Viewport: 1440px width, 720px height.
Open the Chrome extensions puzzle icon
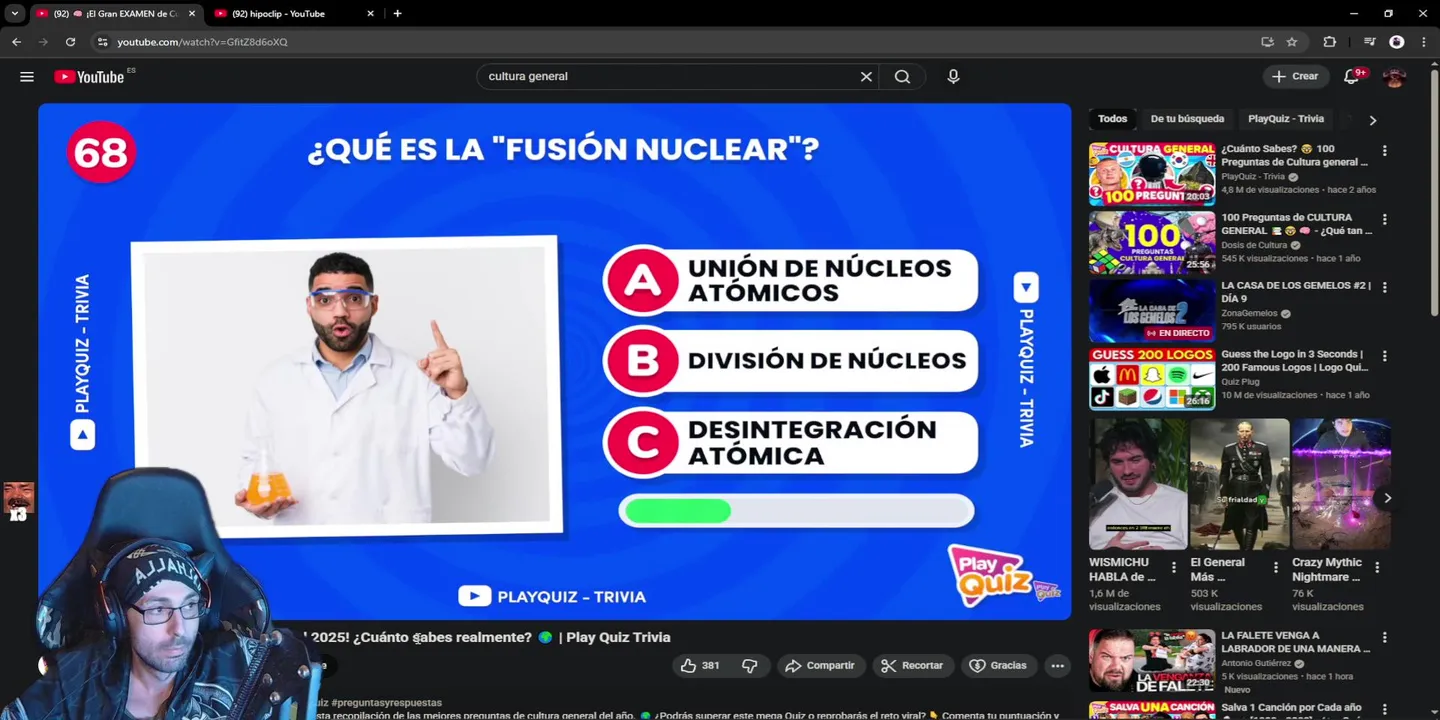[1329, 42]
